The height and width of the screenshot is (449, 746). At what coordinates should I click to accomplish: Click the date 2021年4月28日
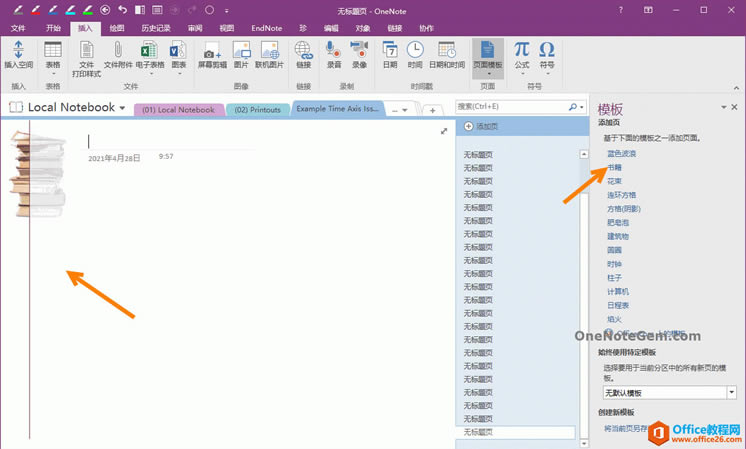pos(114,158)
